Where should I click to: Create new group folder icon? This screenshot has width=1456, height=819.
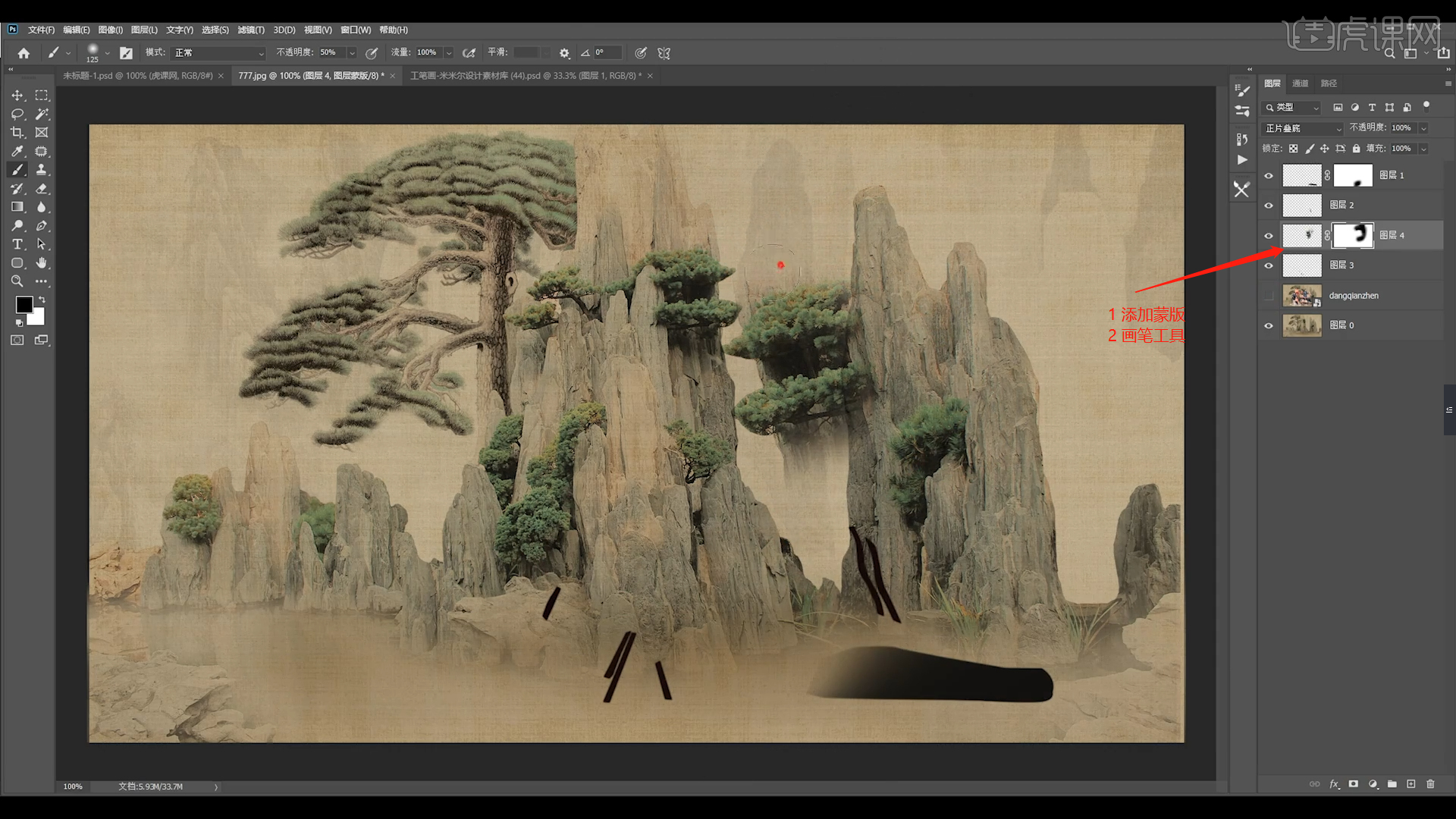point(1392,784)
